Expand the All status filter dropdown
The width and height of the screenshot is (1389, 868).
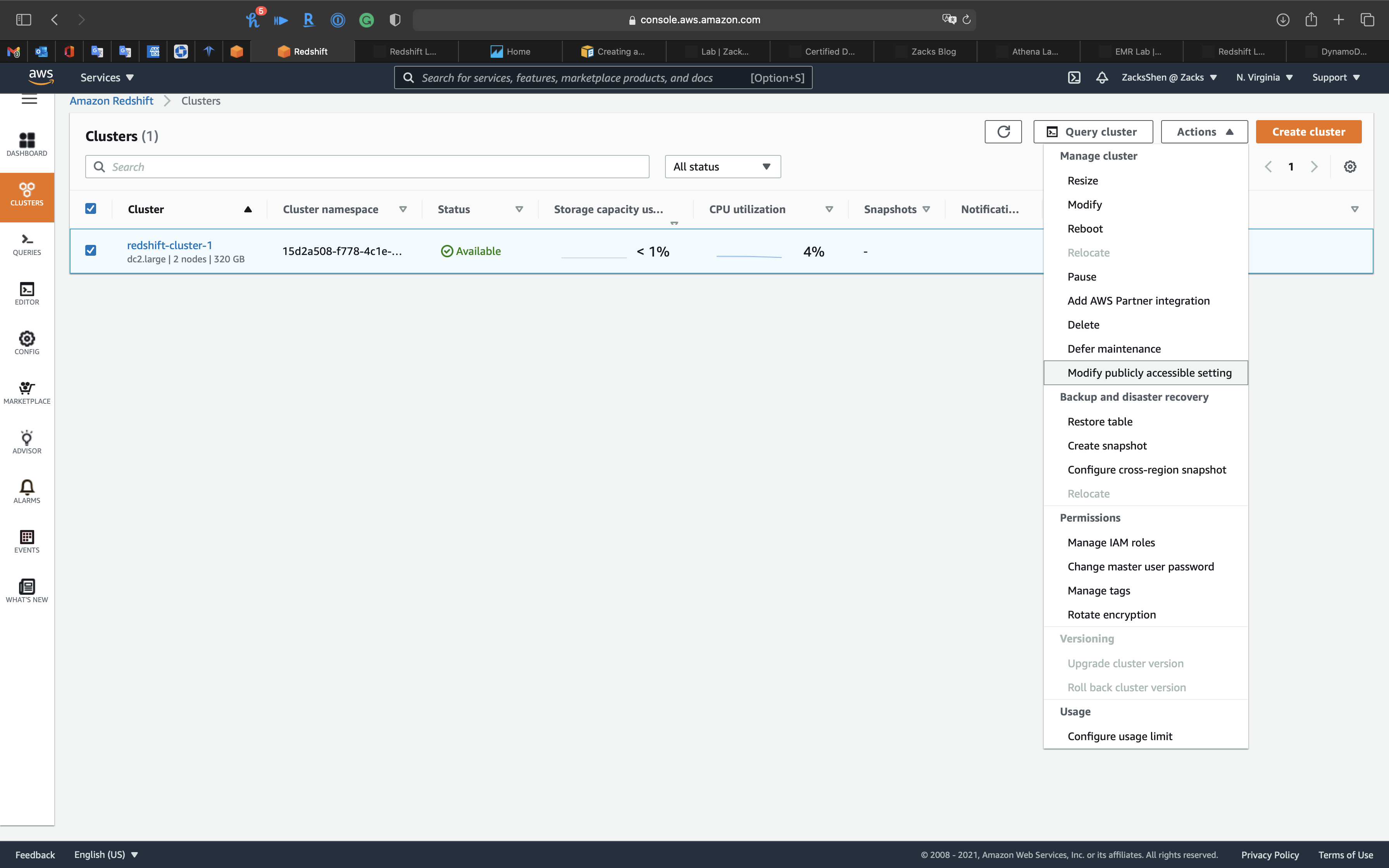coord(722,167)
